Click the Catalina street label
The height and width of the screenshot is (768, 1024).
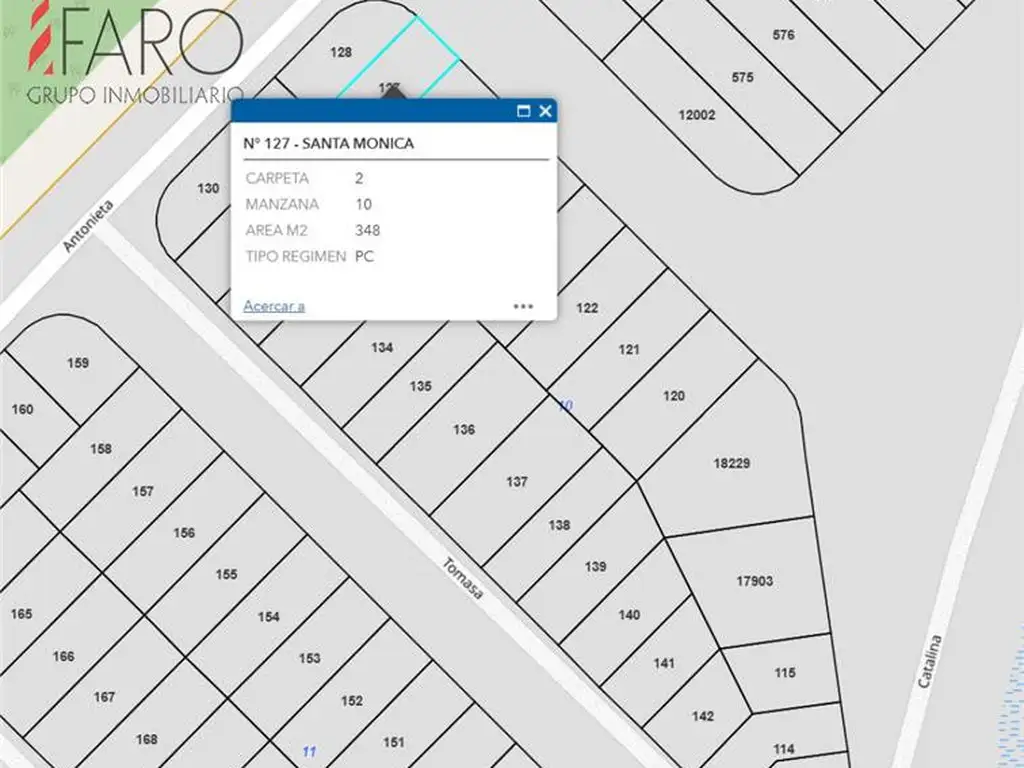(x=929, y=661)
